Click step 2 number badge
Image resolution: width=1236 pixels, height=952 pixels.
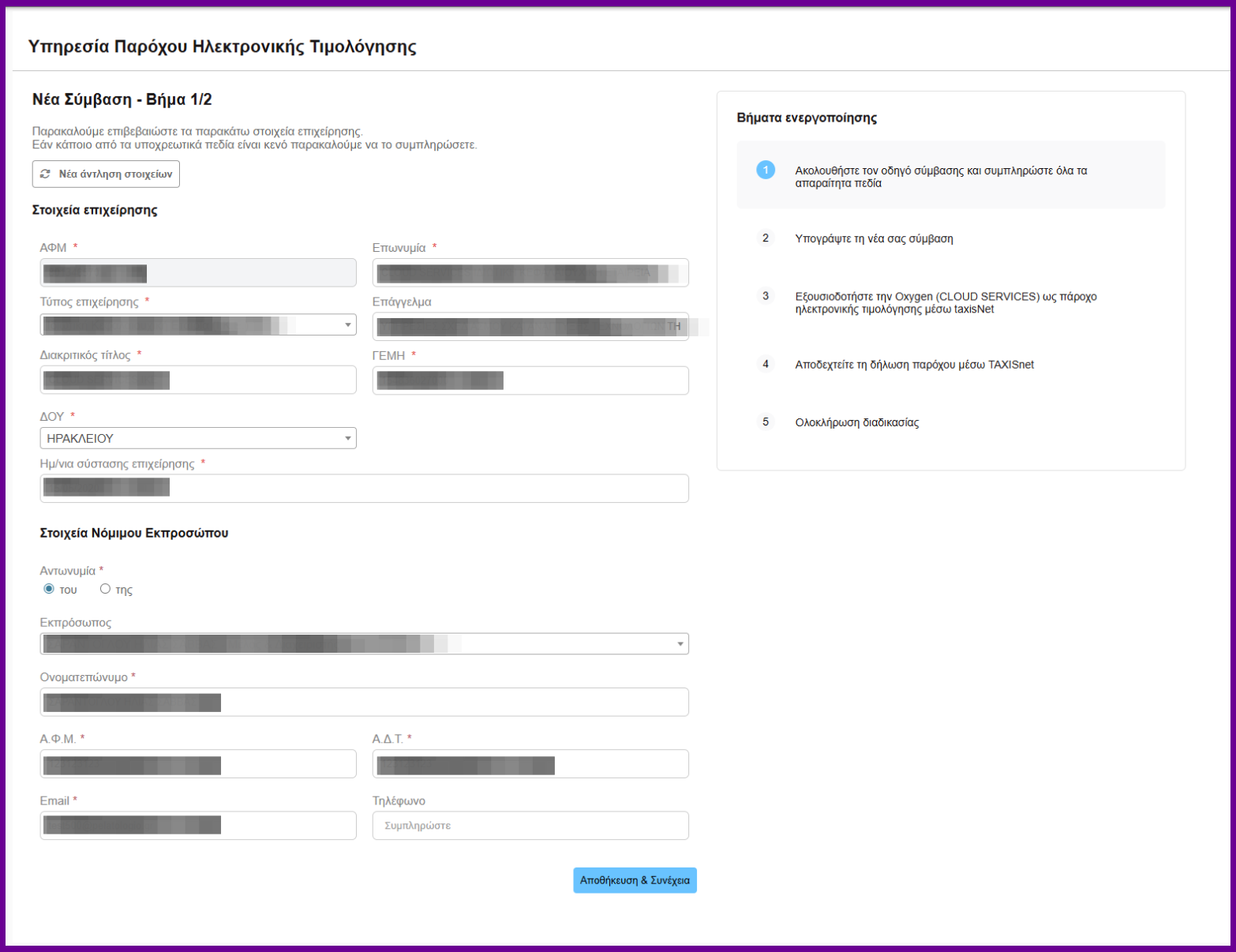(x=765, y=238)
